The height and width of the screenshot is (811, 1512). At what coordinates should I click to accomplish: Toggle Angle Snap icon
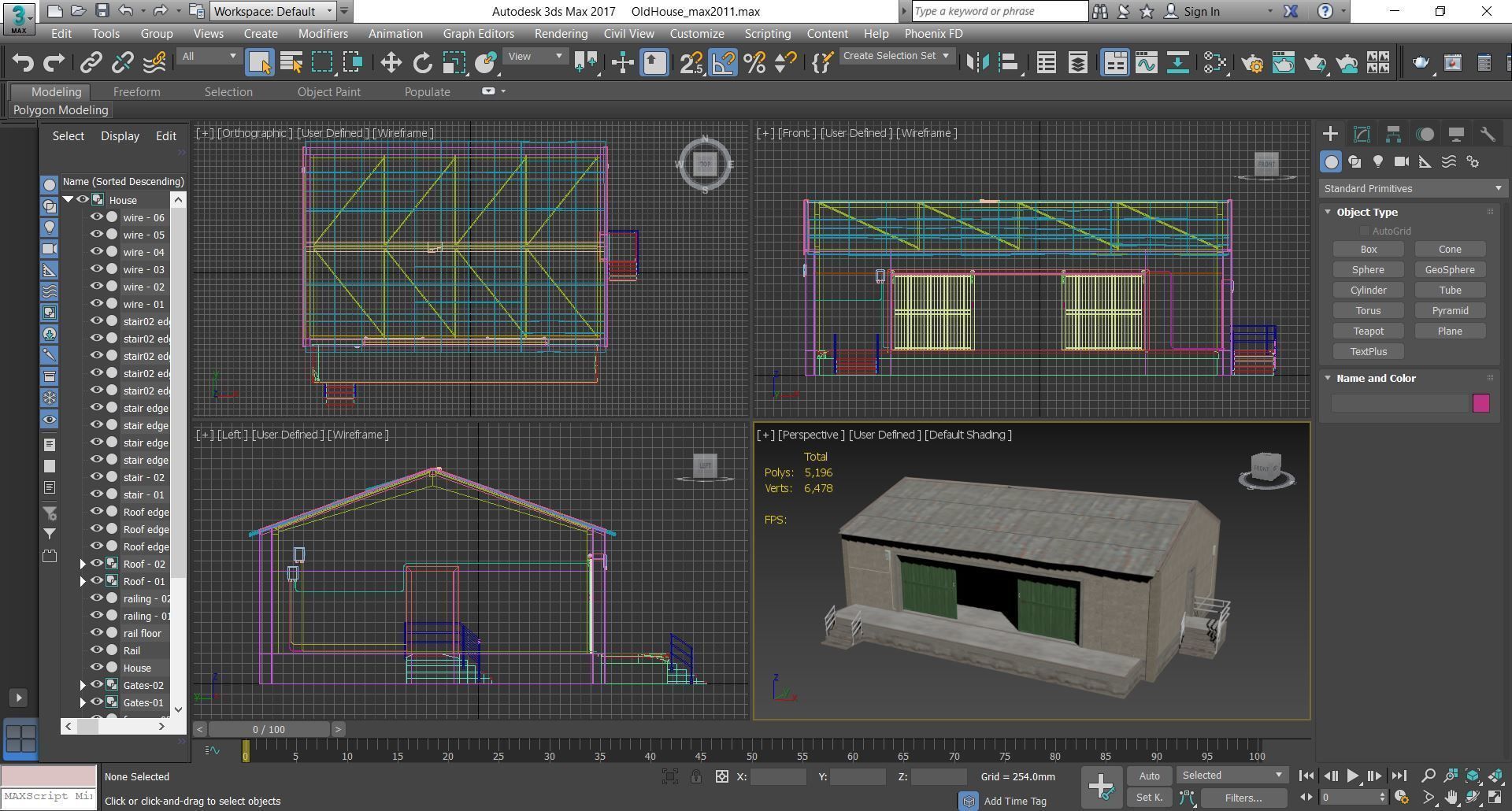pyautogui.click(x=723, y=62)
